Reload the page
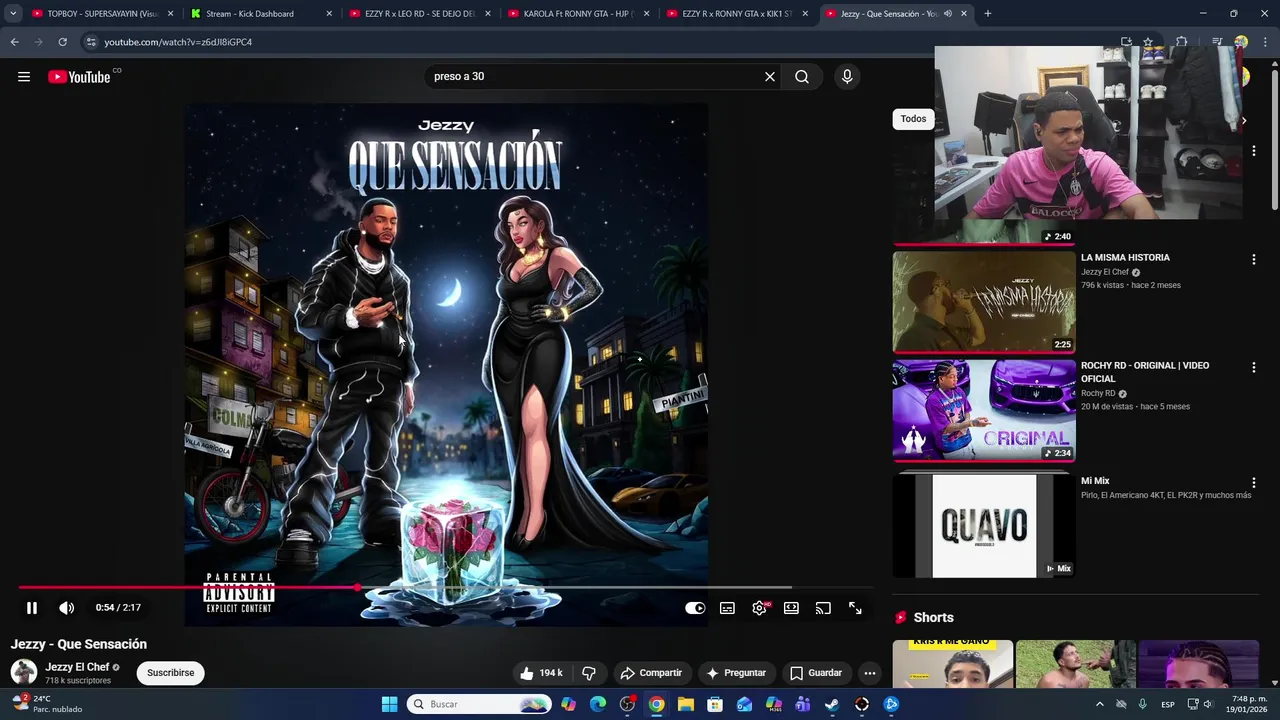The height and width of the screenshot is (720, 1280). click(62, 42)
